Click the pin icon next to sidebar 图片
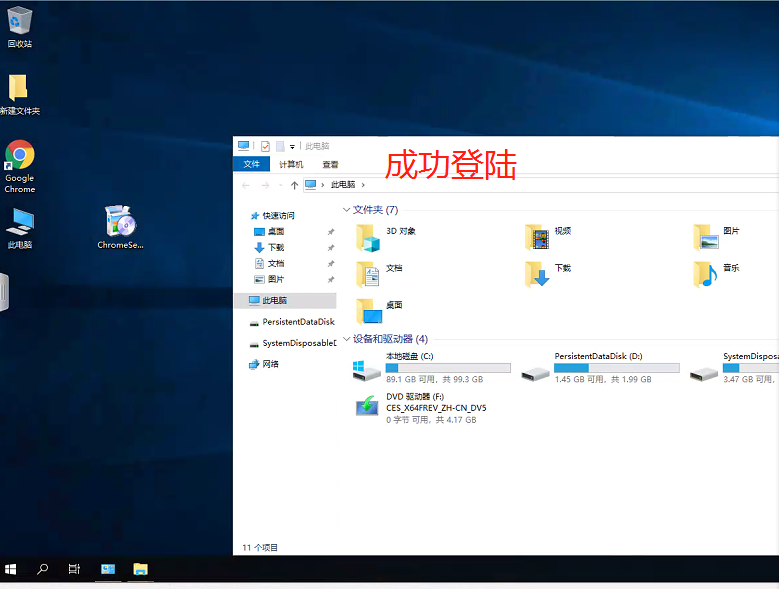779x589 pixels. click(x=331, y=280)
